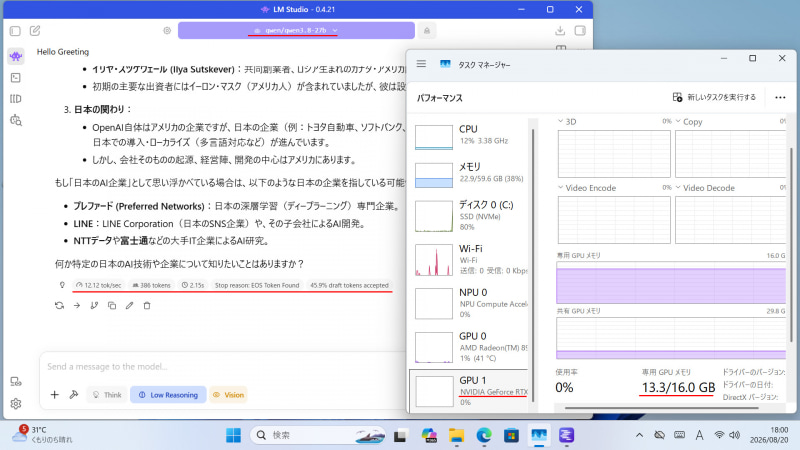Open My Models icon in LM Studio sidebar
Screen dimensions: 800x450
(16, 99)
